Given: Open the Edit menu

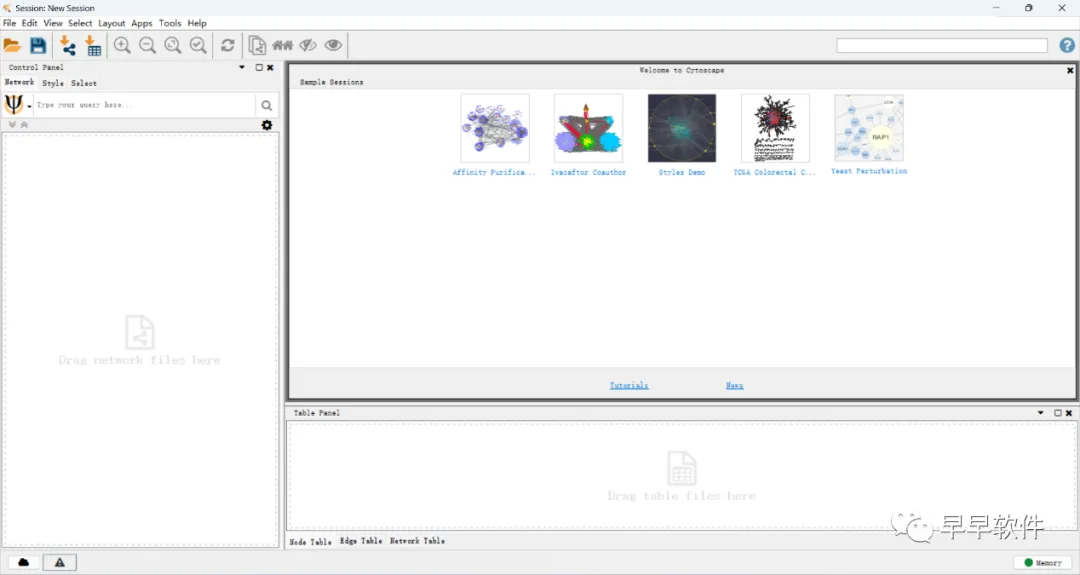Looking at the screenshot, I should [x=30, y=23].
